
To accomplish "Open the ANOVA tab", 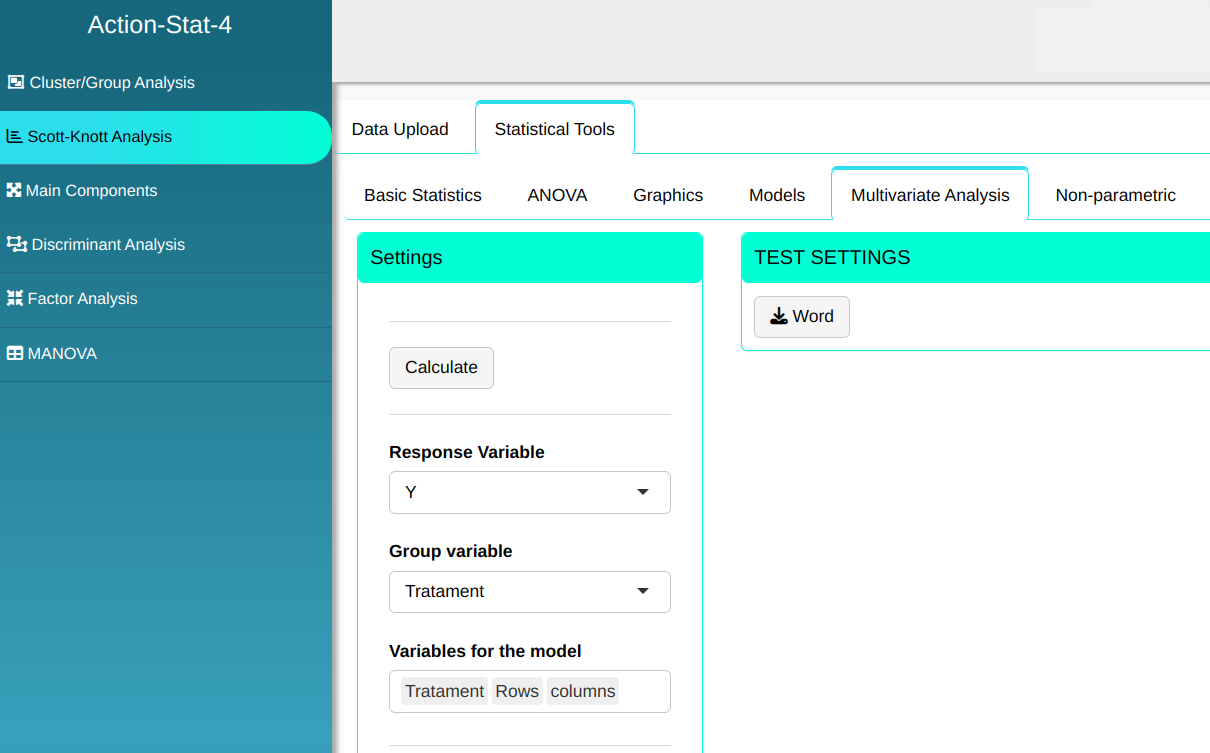I will click(557, 195).
